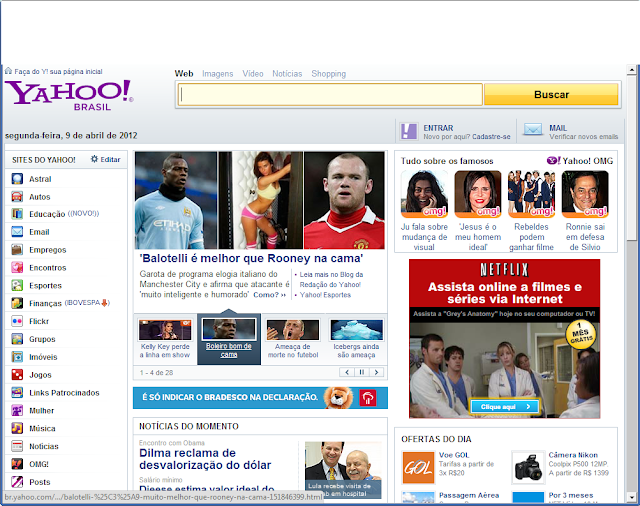Click the Lula hospital visit photo
Image resolution: width=640 pixels, height=506 pixels.
(x=343, y=470)
